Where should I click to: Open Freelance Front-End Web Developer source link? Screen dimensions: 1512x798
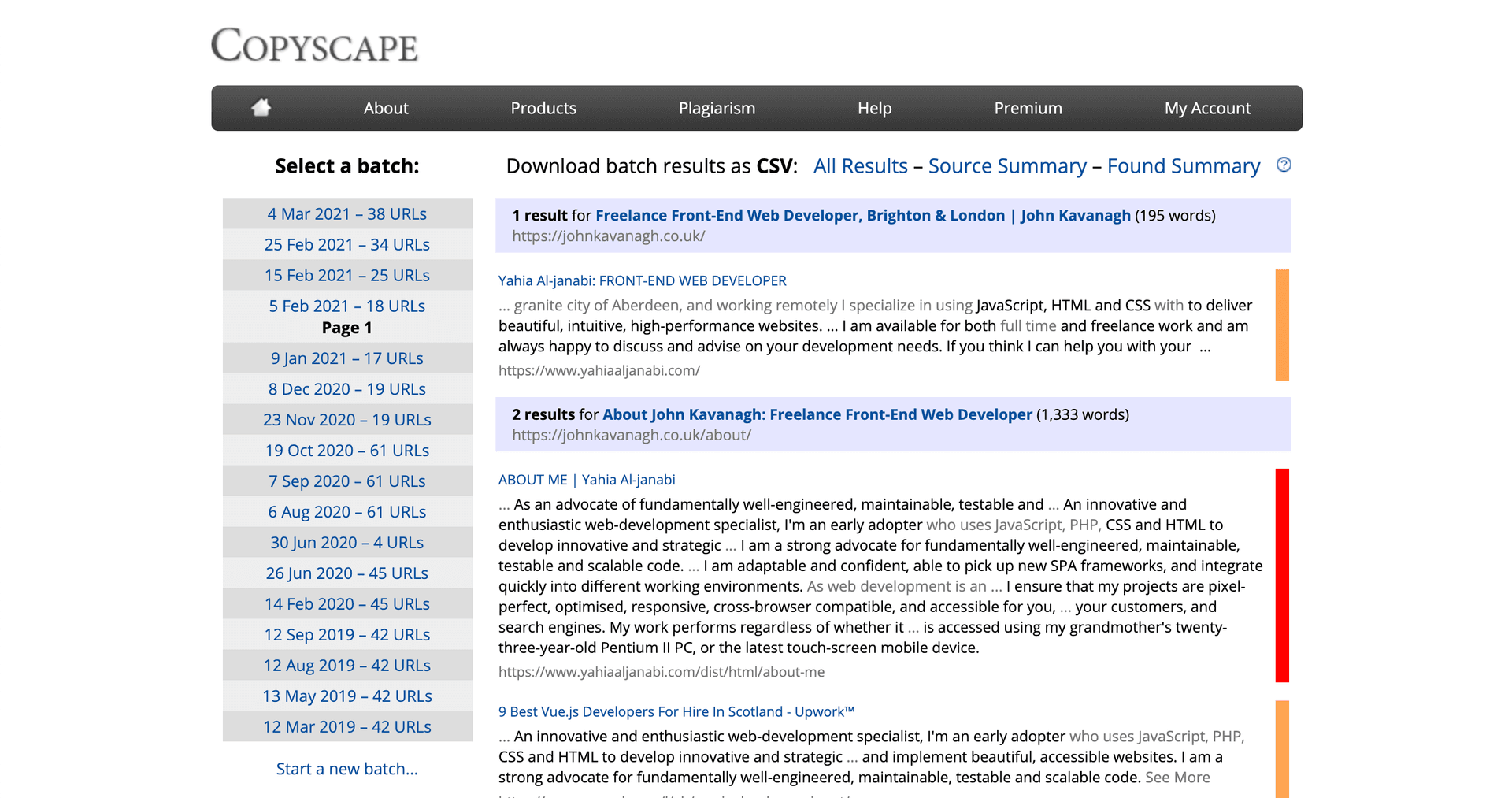(x=863, y=215)
